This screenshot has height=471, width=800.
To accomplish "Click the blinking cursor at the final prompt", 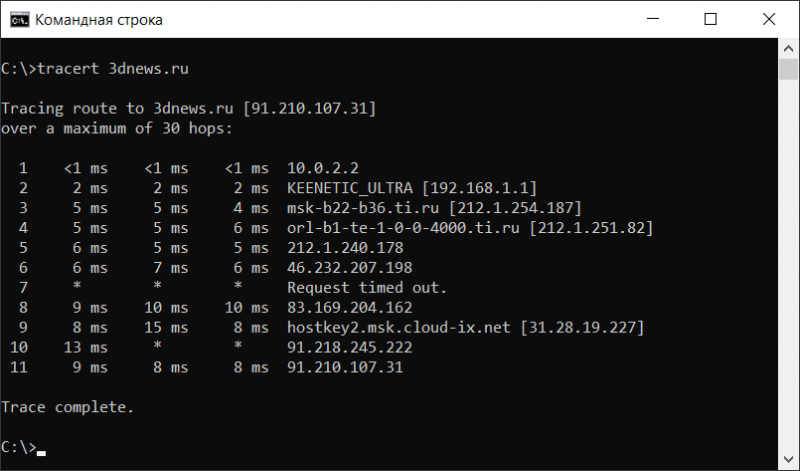I will pos(41,452).
